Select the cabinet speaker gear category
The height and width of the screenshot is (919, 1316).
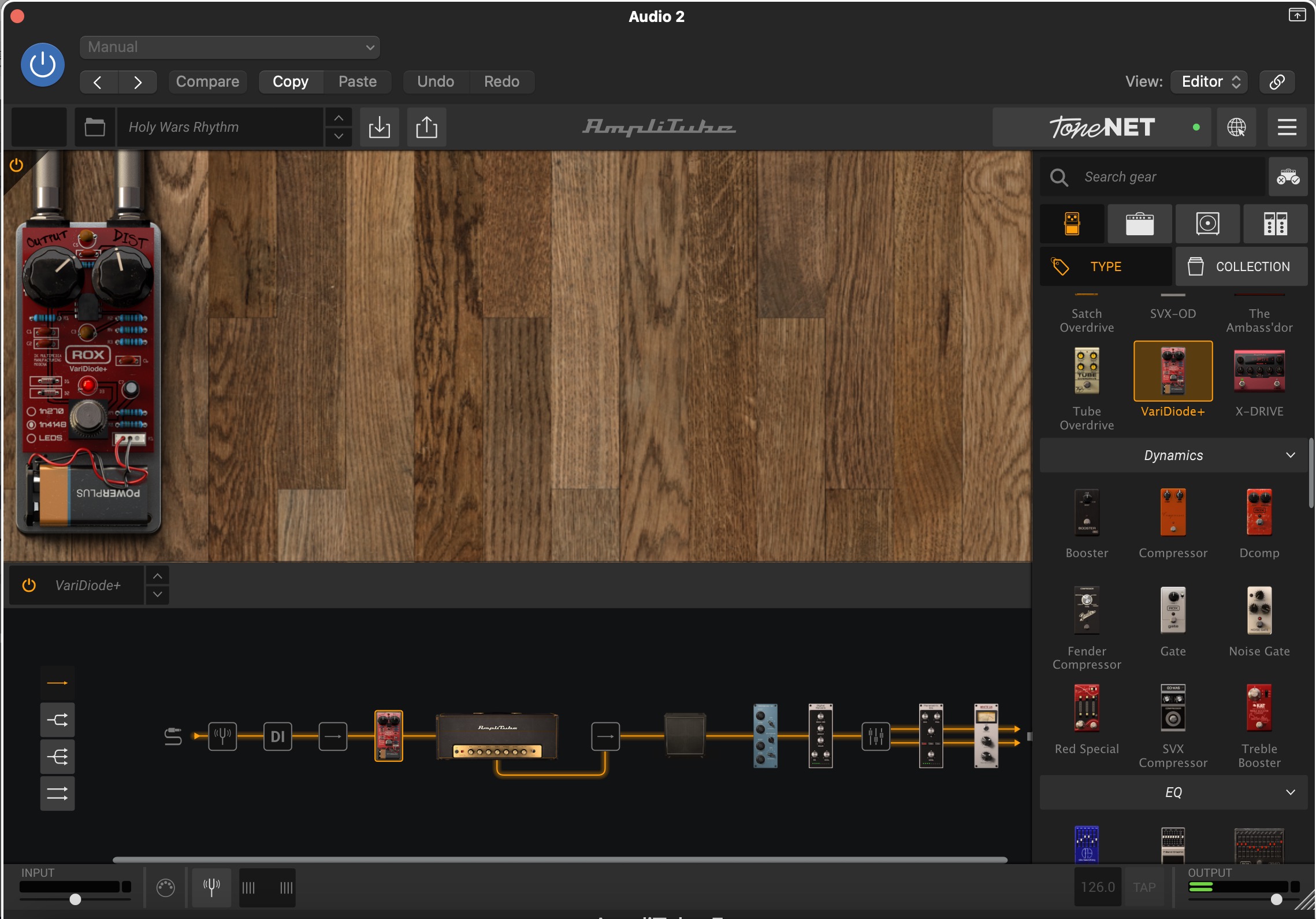pos(1207,224)
